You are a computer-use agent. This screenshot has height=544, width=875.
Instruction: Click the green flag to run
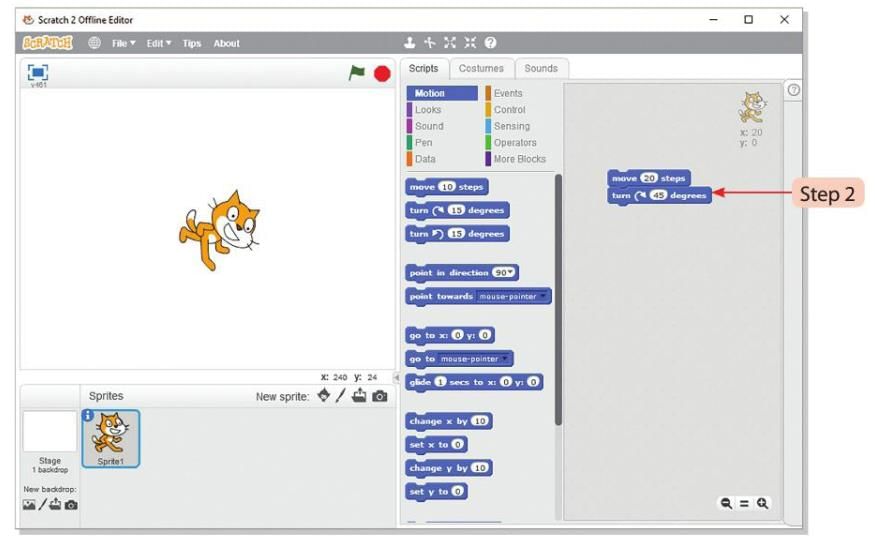pyautogui.click(x=357, y=73)
